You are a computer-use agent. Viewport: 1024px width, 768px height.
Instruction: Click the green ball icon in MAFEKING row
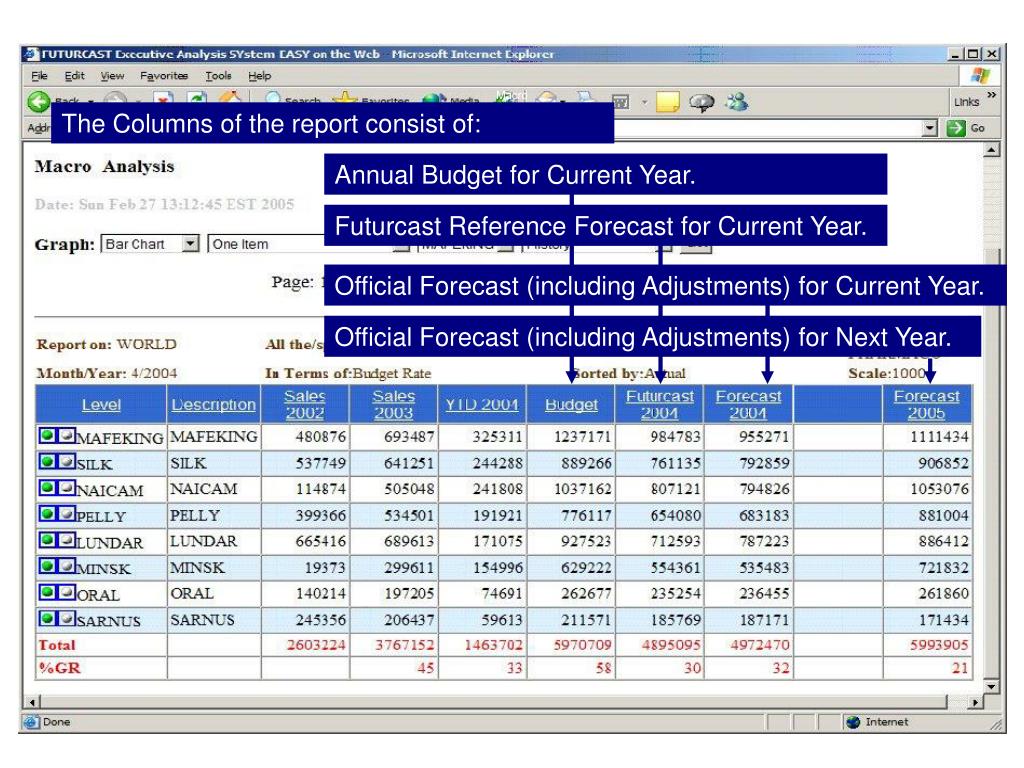[48, 436]
